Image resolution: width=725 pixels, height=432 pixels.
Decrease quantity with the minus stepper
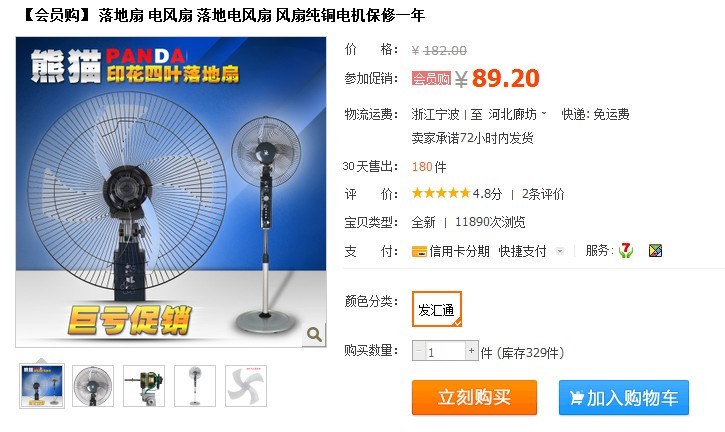pyautogui.click(x=418, y=351)
